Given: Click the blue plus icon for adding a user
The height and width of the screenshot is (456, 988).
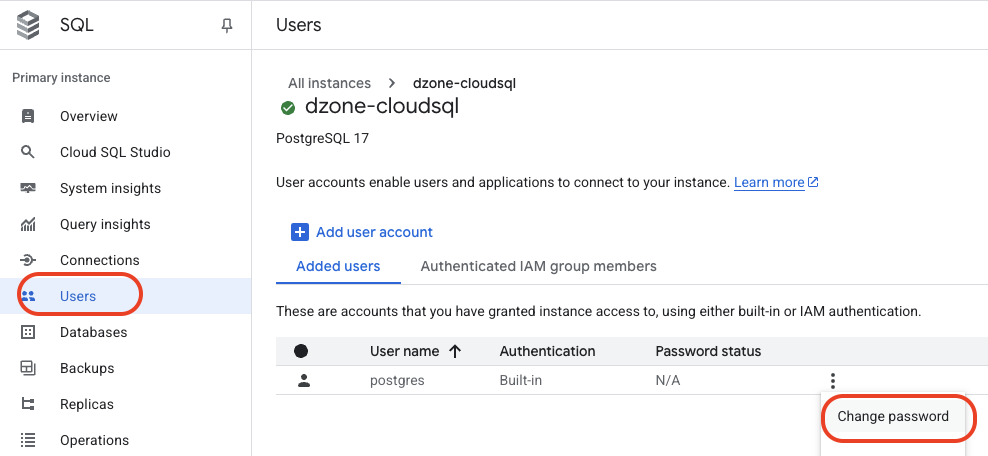Looking at the screenshot, I should coord(300,232).
